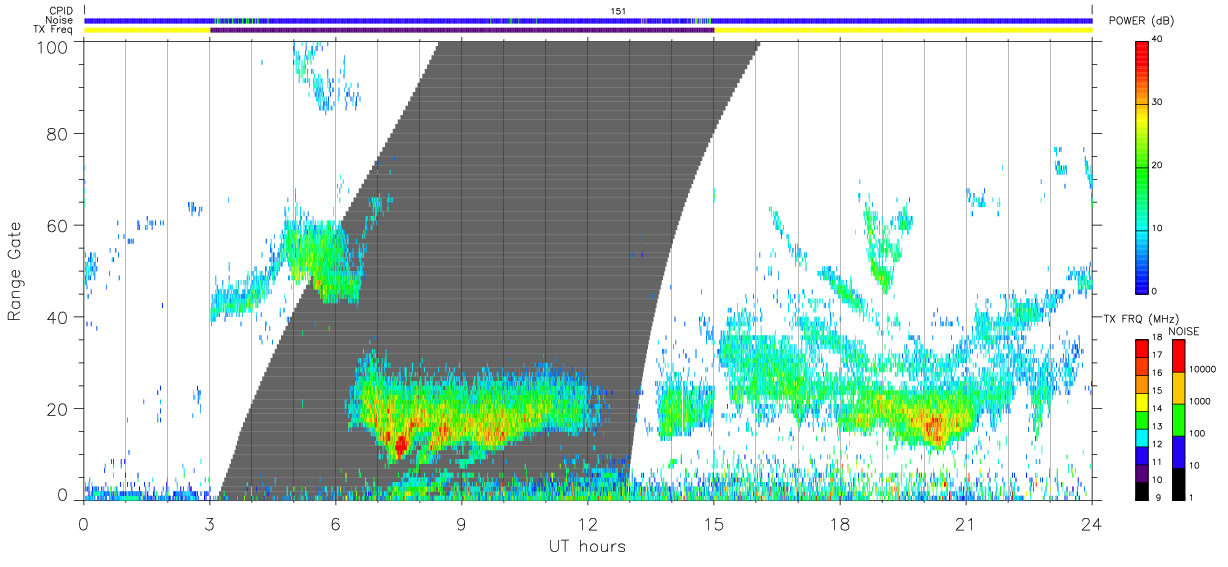Pick the red swatch in the NOISE legend
The height and width of the screenshot is (567, 1228).
click(x=1178, y=356)
